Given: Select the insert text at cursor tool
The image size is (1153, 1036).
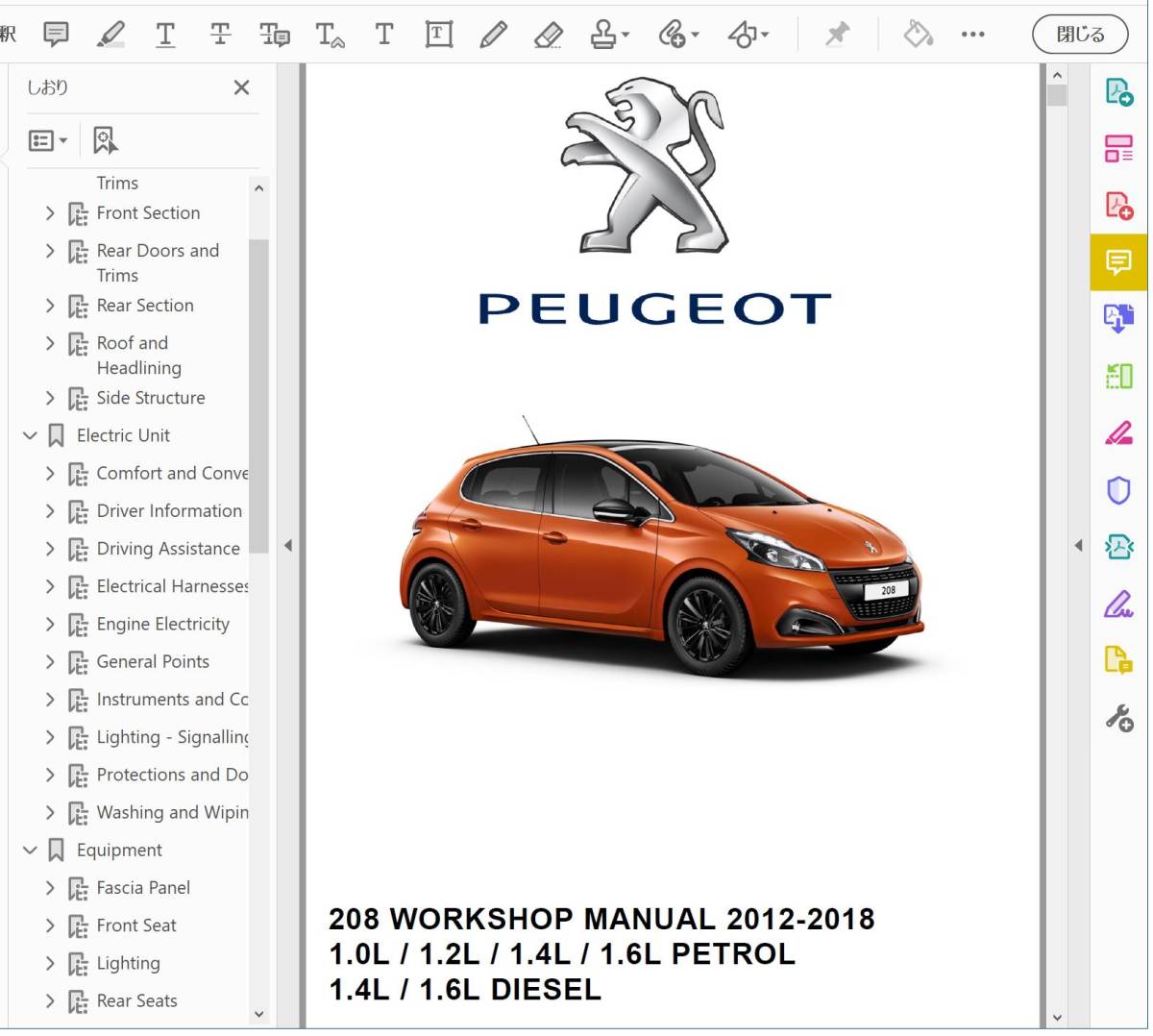Looking at the screenshot, I should pos(330,35).
